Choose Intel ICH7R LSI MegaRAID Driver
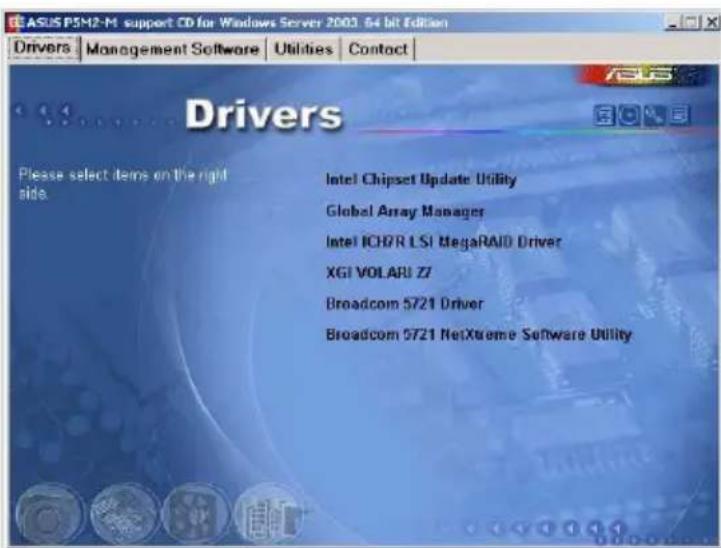The height and width of the screenshot is (548, 721). tap(443, 242)
